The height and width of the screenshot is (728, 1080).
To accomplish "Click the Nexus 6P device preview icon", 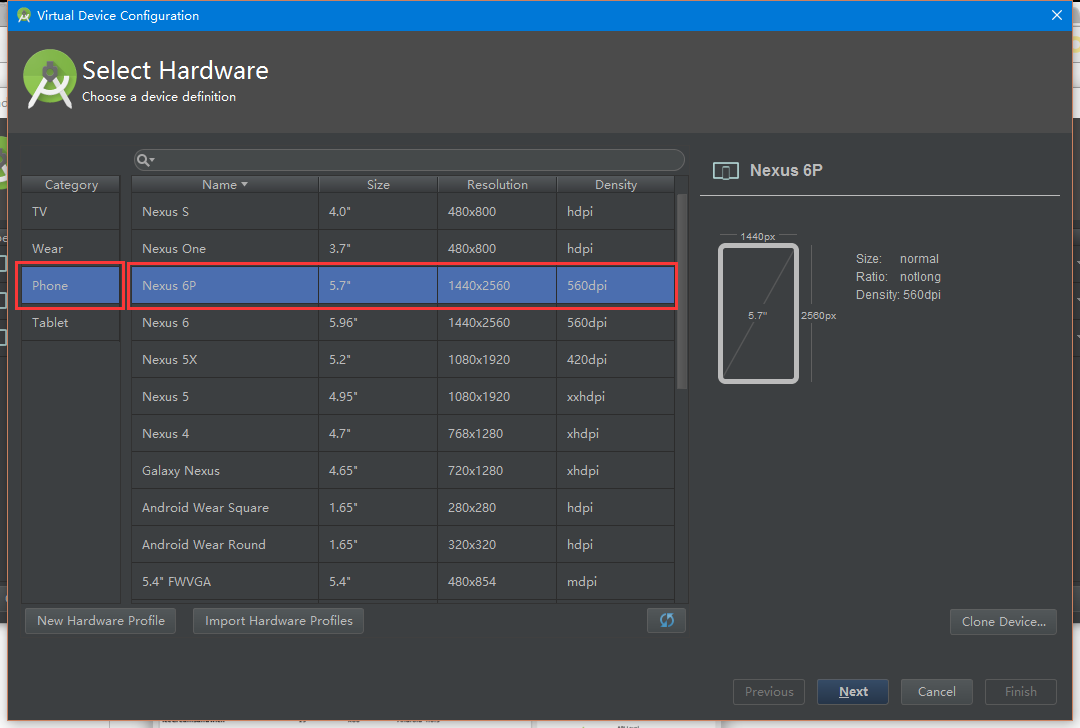I will click(726, 171).
